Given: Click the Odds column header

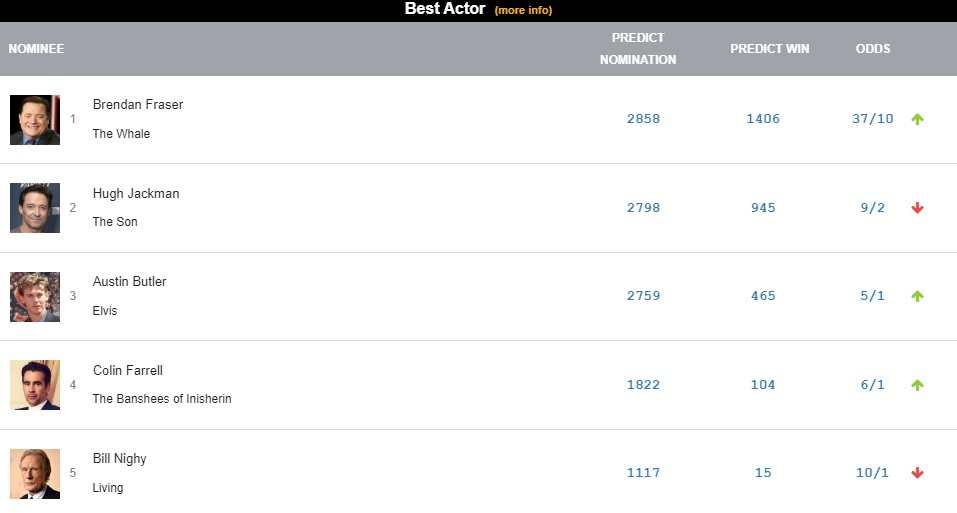Looking at the screenshot, I should [x=873, y=48].
